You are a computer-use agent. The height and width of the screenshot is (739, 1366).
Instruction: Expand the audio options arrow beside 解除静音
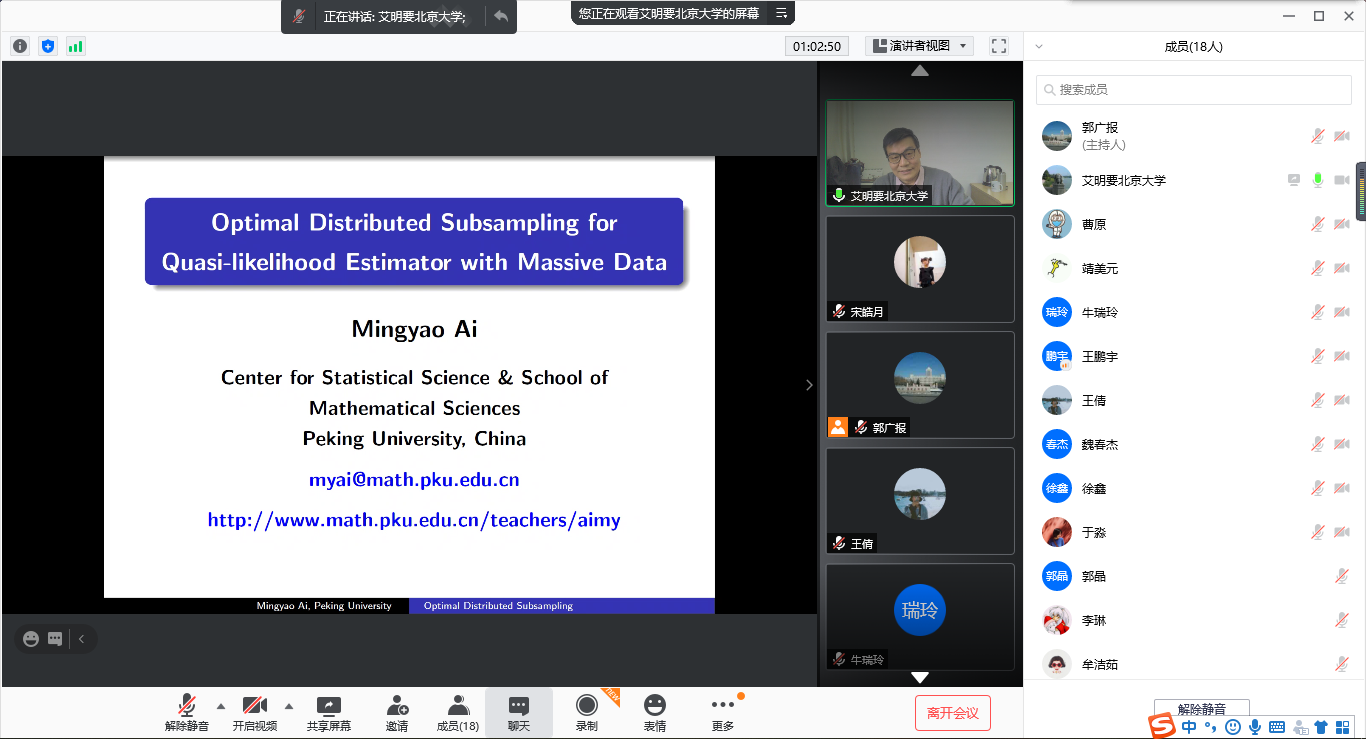pyautogui.click(x=221, y=705)
